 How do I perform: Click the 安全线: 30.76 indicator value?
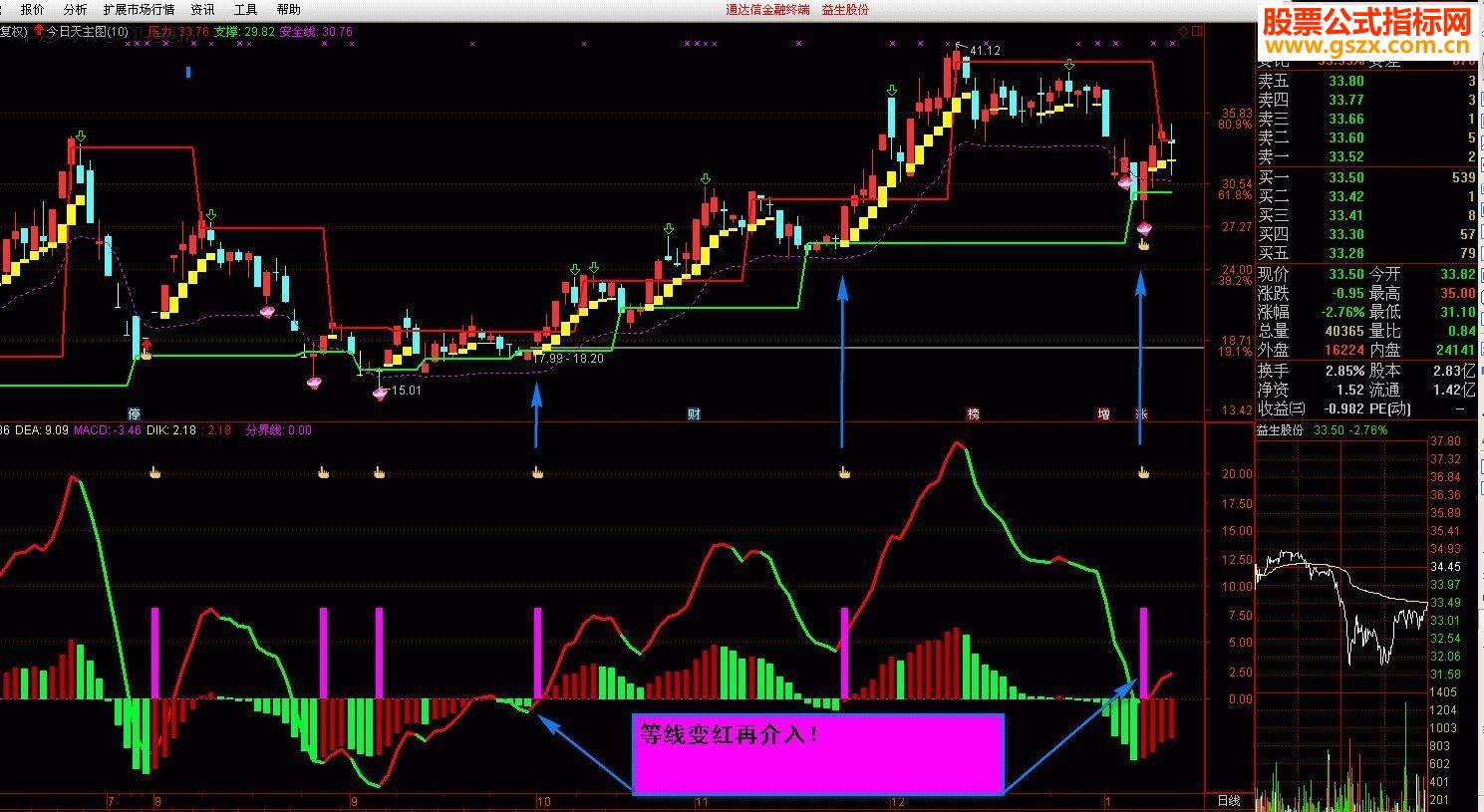(317, 32)
